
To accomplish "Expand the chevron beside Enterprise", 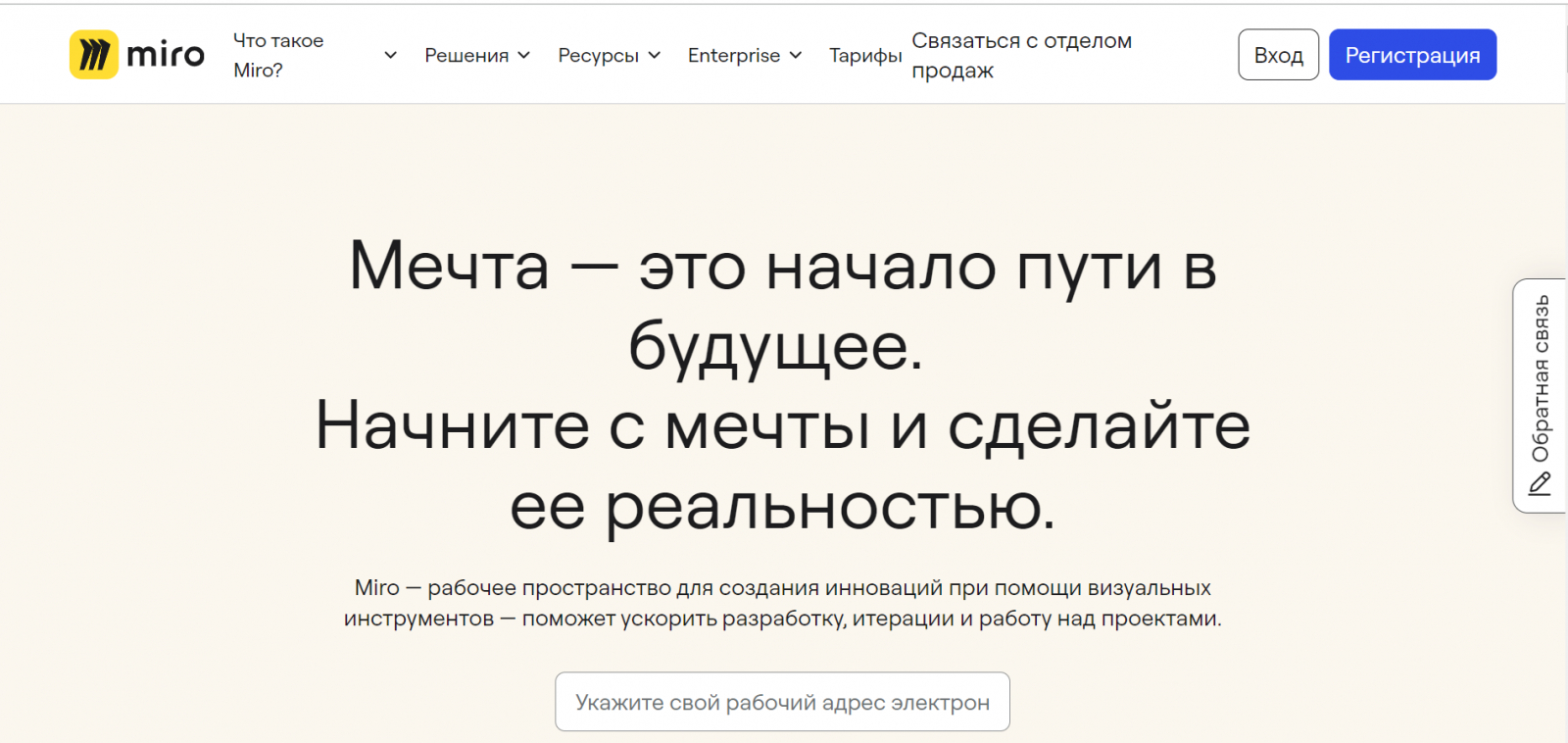I will 796,56.
